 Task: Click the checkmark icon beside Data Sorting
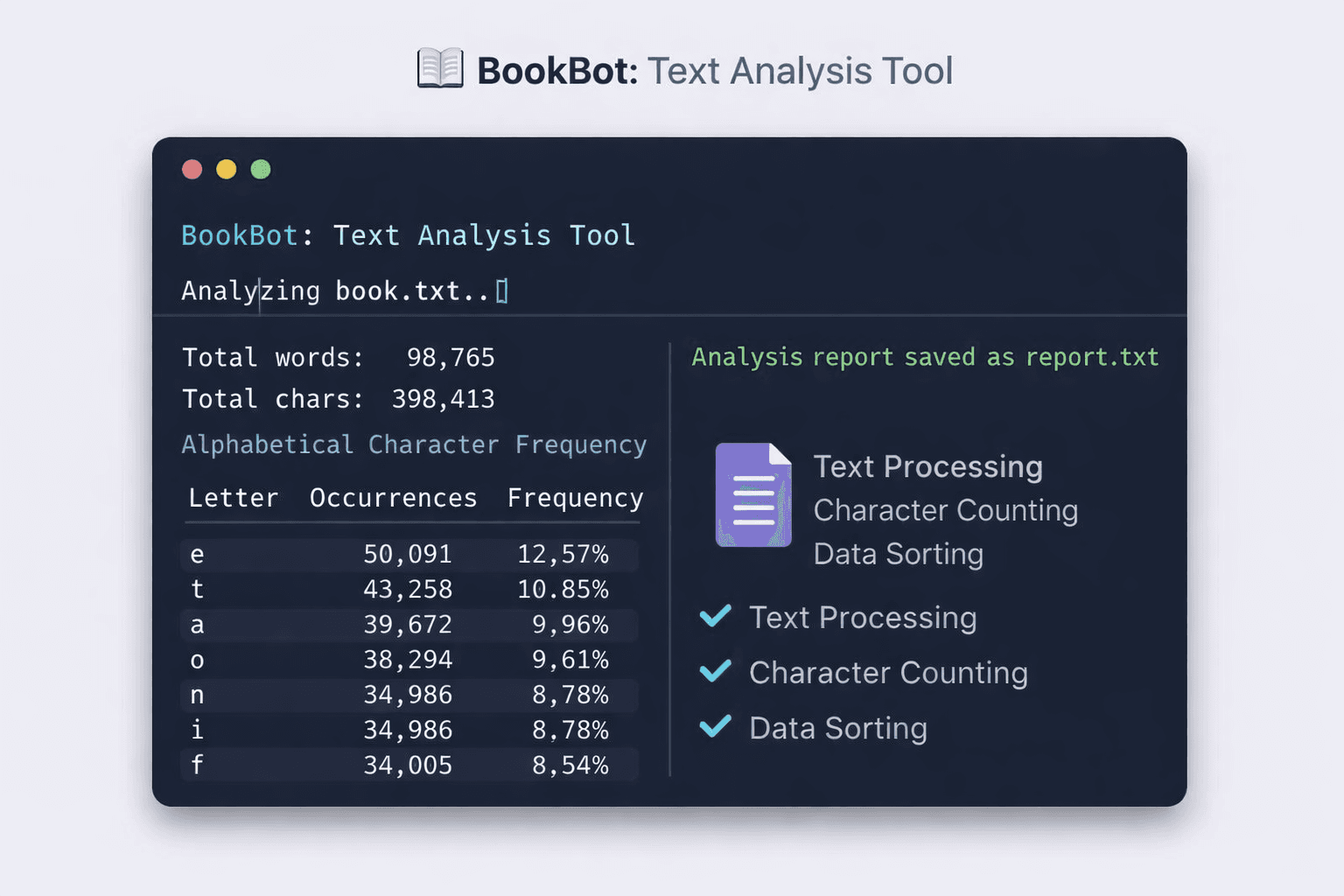coord(716,727)
